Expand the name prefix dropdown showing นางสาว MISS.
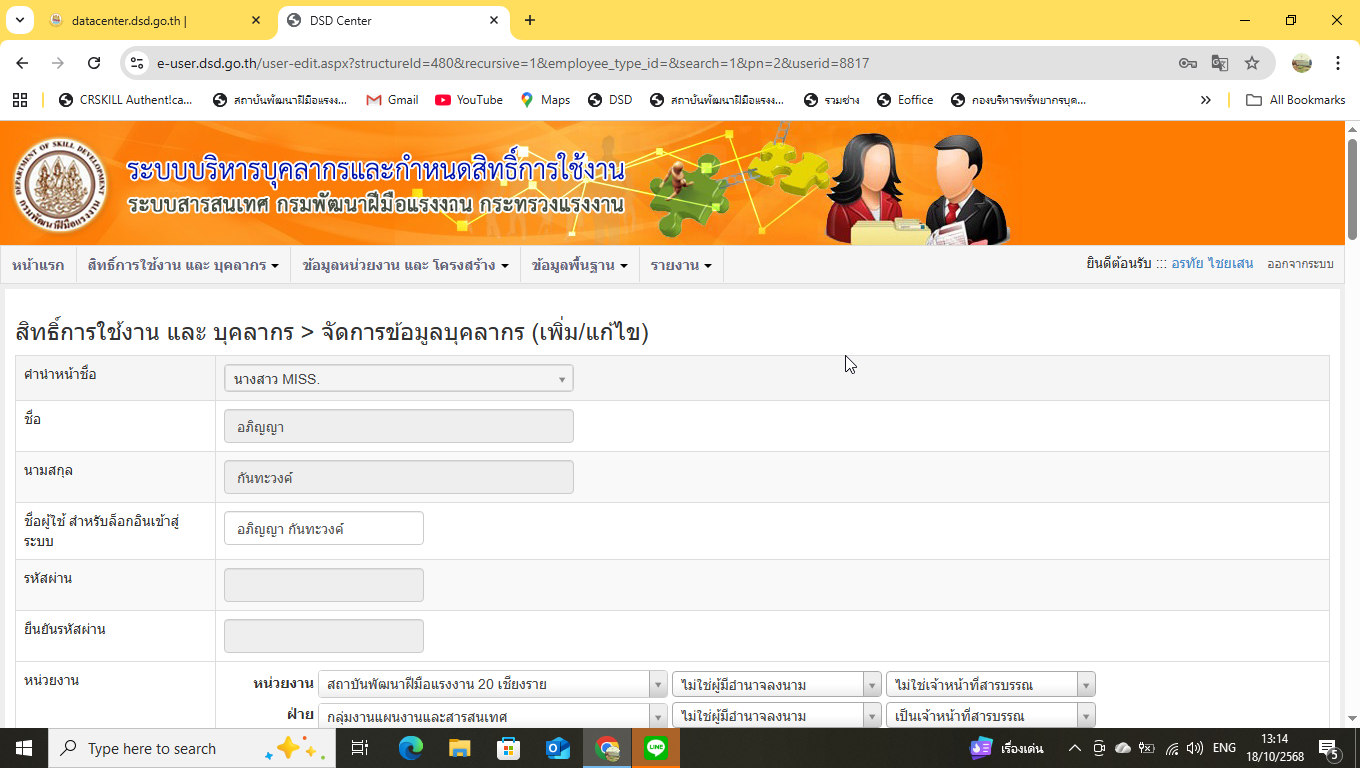Screen dimensions: 1360x768 point(398,379)
